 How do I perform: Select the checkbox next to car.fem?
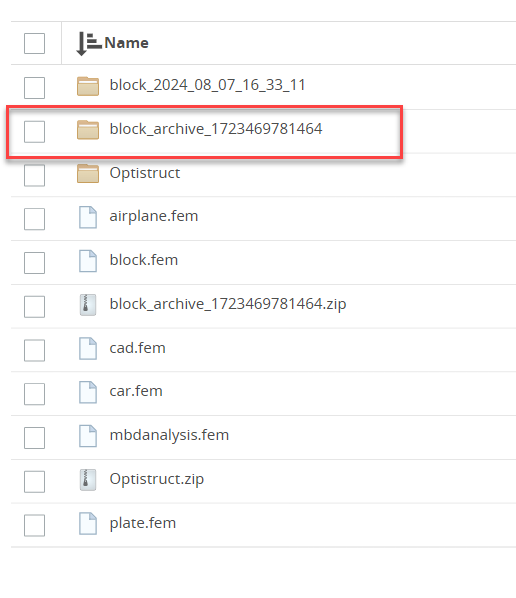click(34, 394)
